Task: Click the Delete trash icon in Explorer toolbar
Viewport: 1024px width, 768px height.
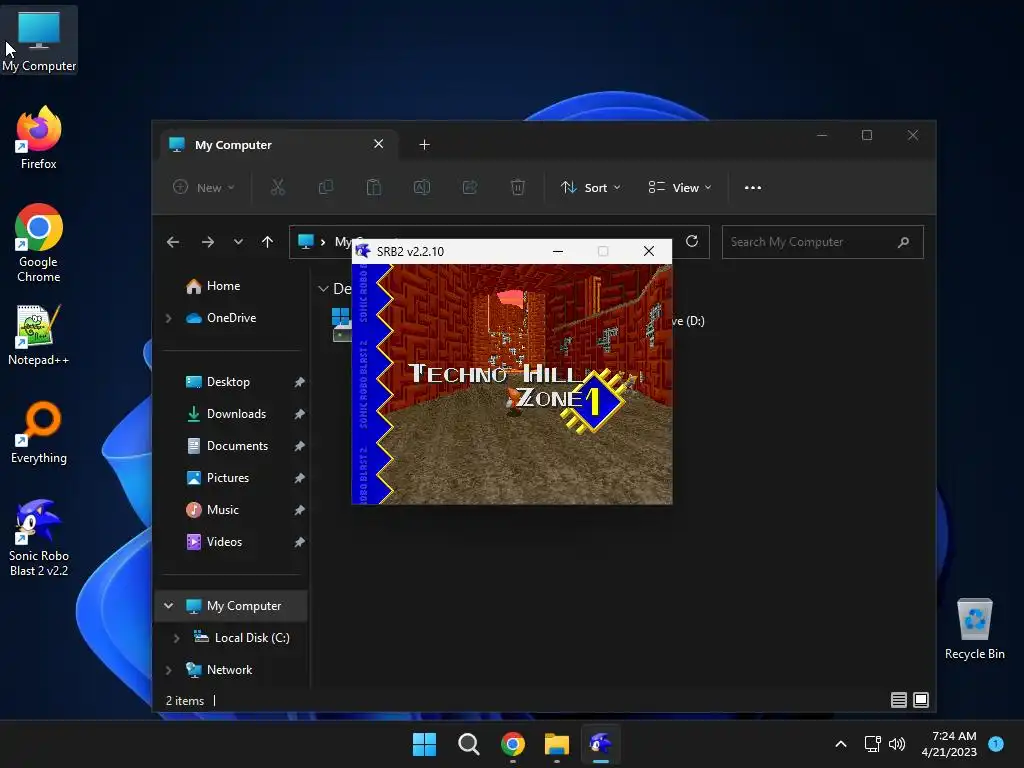Action: tap(517, 187)
